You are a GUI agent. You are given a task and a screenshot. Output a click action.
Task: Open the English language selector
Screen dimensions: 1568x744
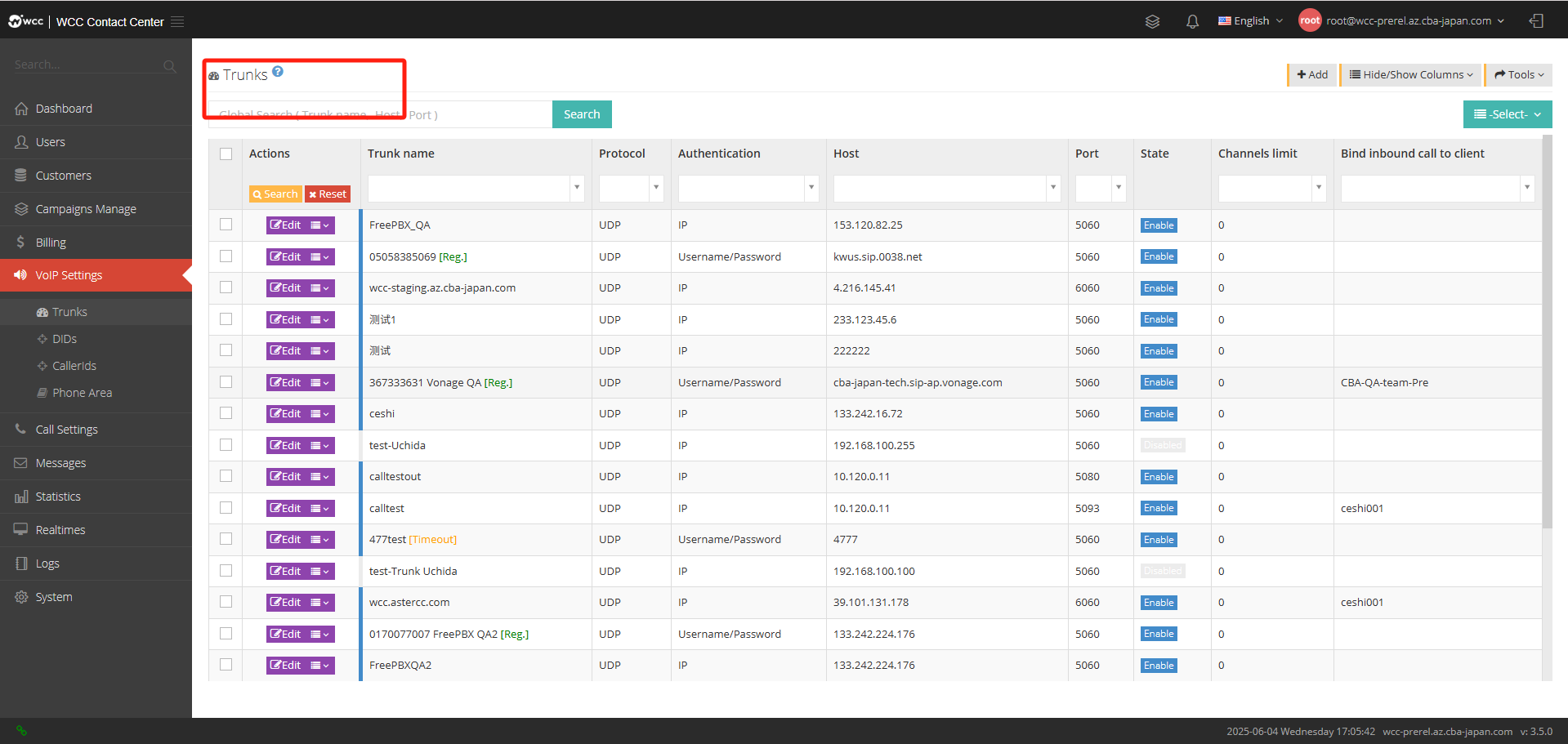coord(1250,21)
